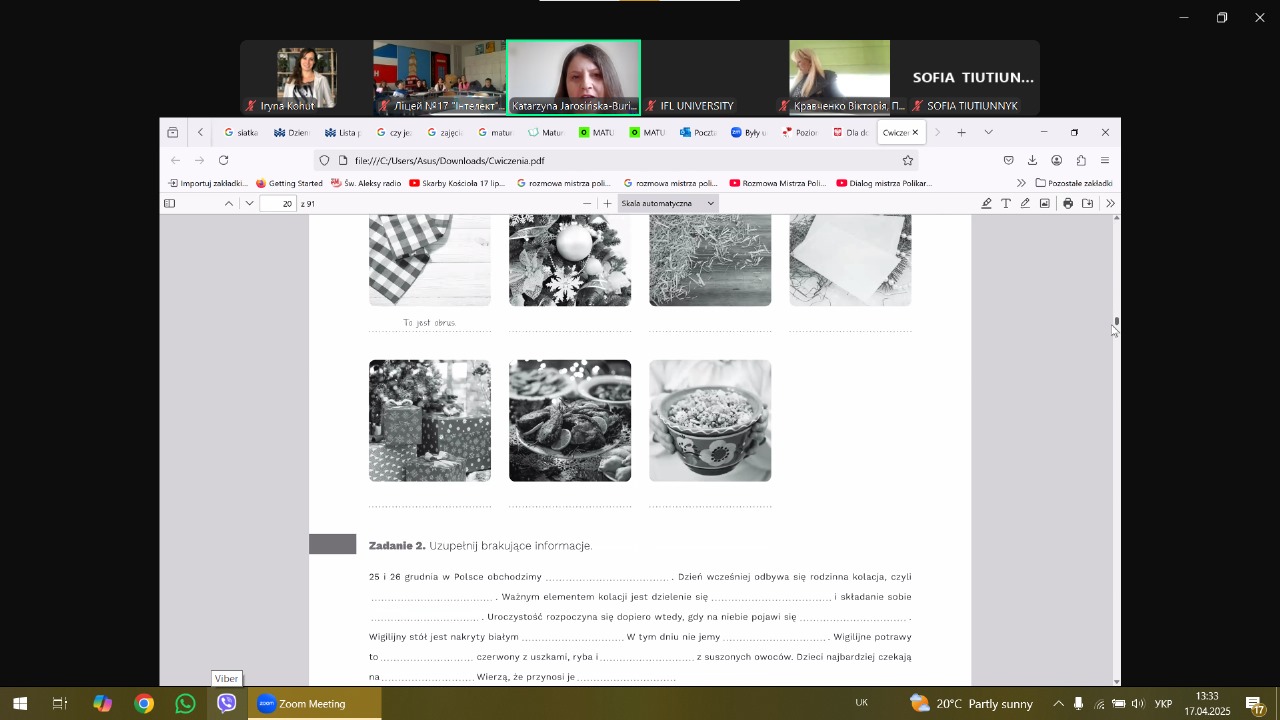Open notification center icon
Screen dimensions: 1280x720
(1256, 704)
